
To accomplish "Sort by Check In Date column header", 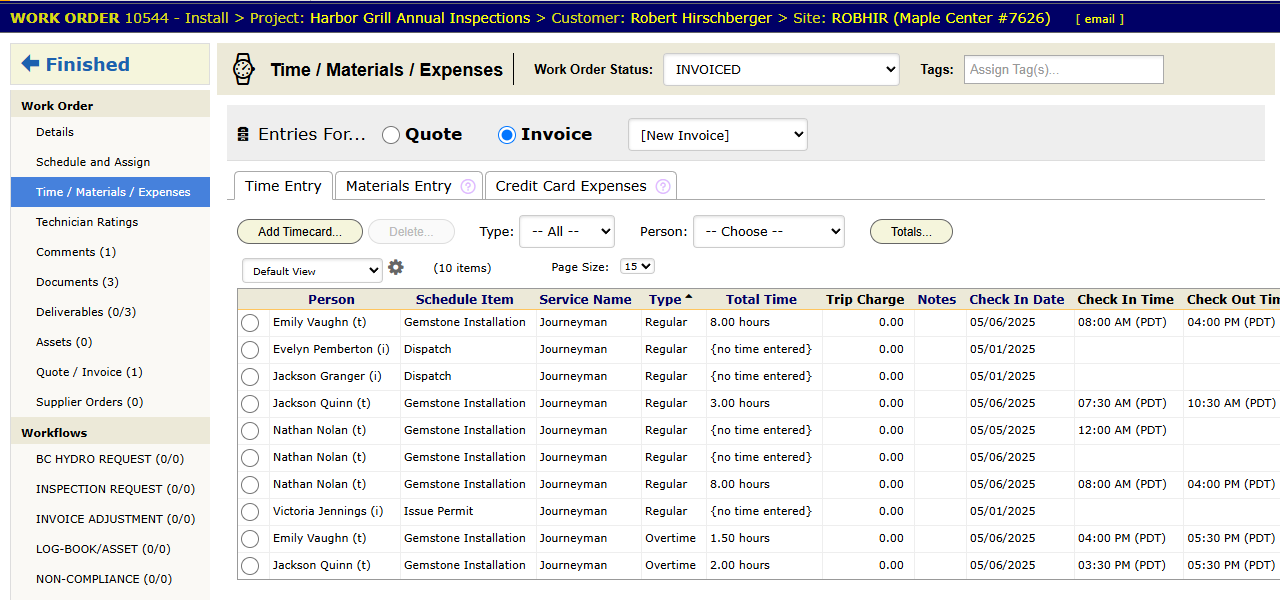I will click(1017, 299).
